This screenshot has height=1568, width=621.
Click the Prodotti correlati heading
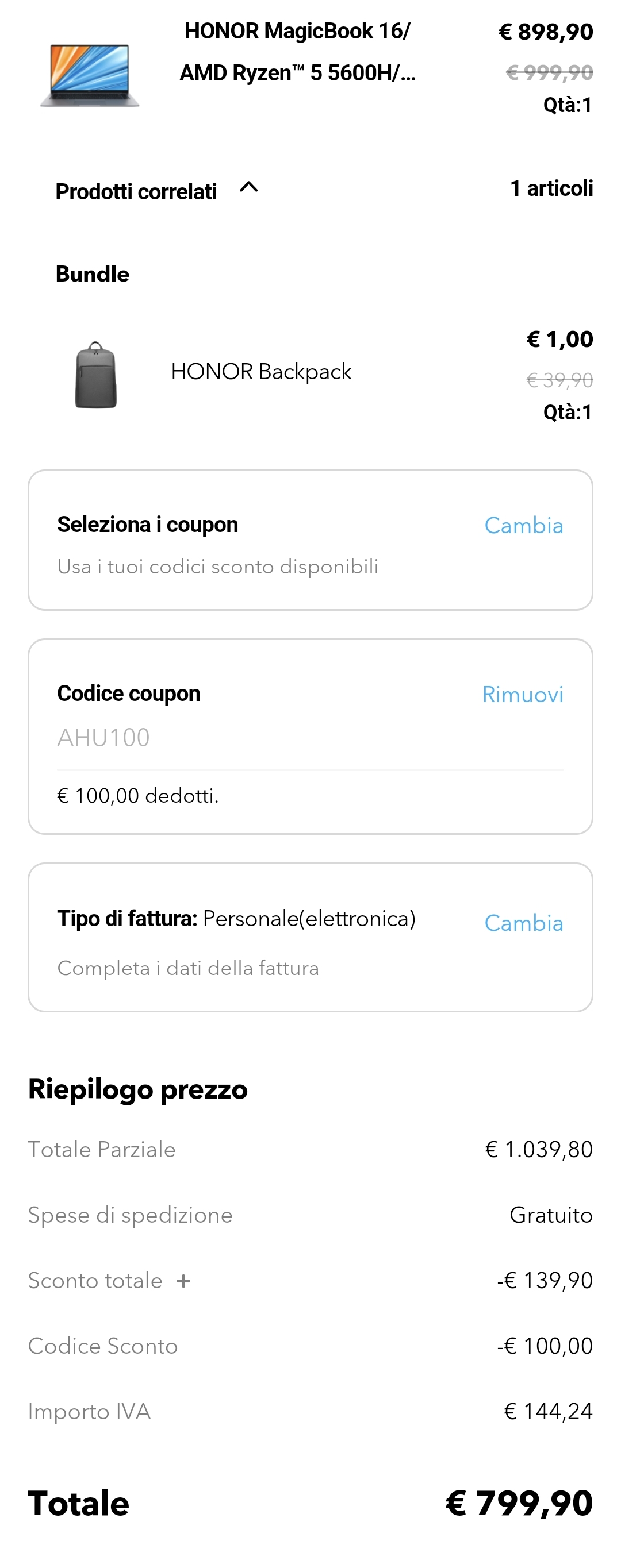[136, 191]
